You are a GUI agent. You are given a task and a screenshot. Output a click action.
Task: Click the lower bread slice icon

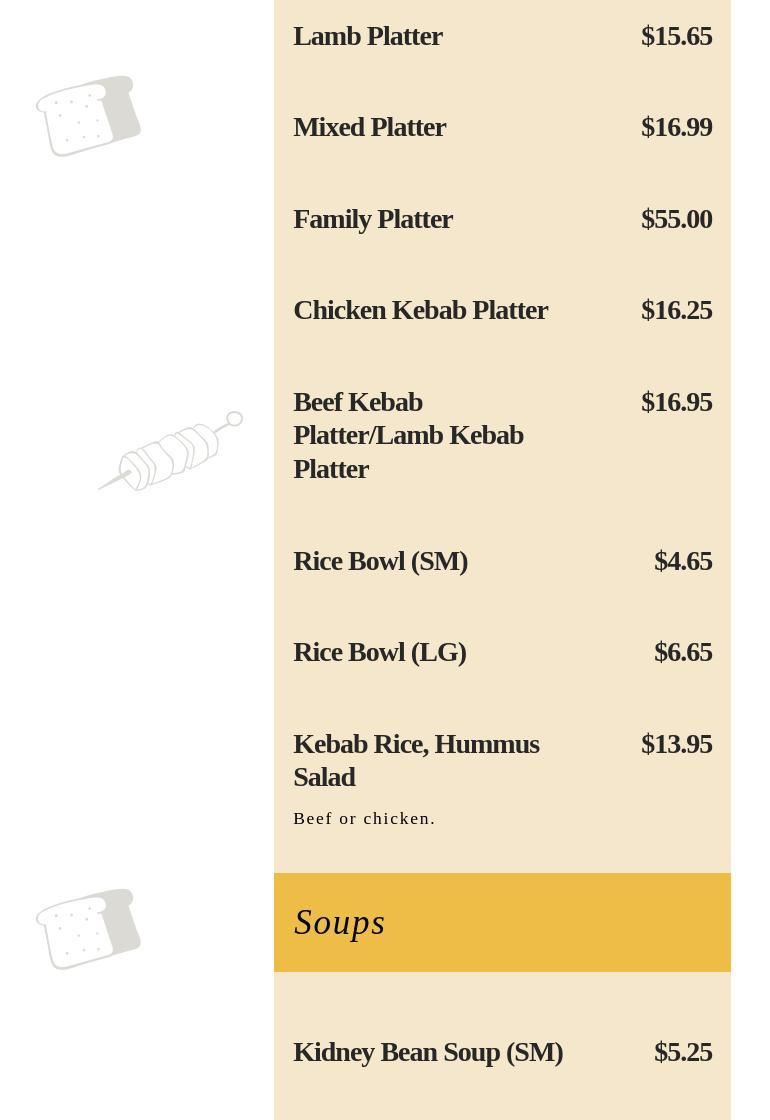pyautogui.click(x=88, y=929)
